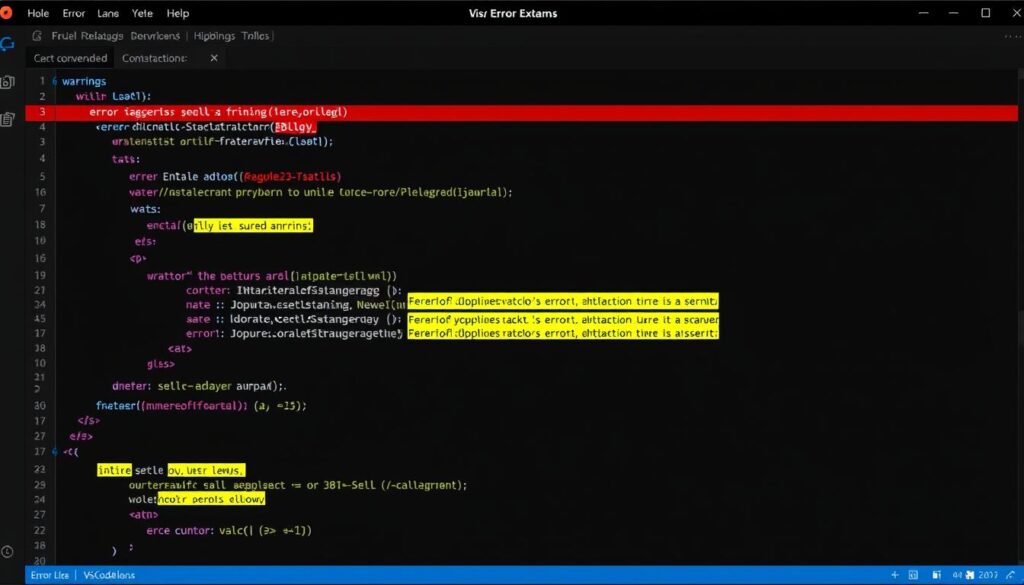Click the 'willr Lsatl):' code line
The image size is (1024, 585).
click(113, 97)
